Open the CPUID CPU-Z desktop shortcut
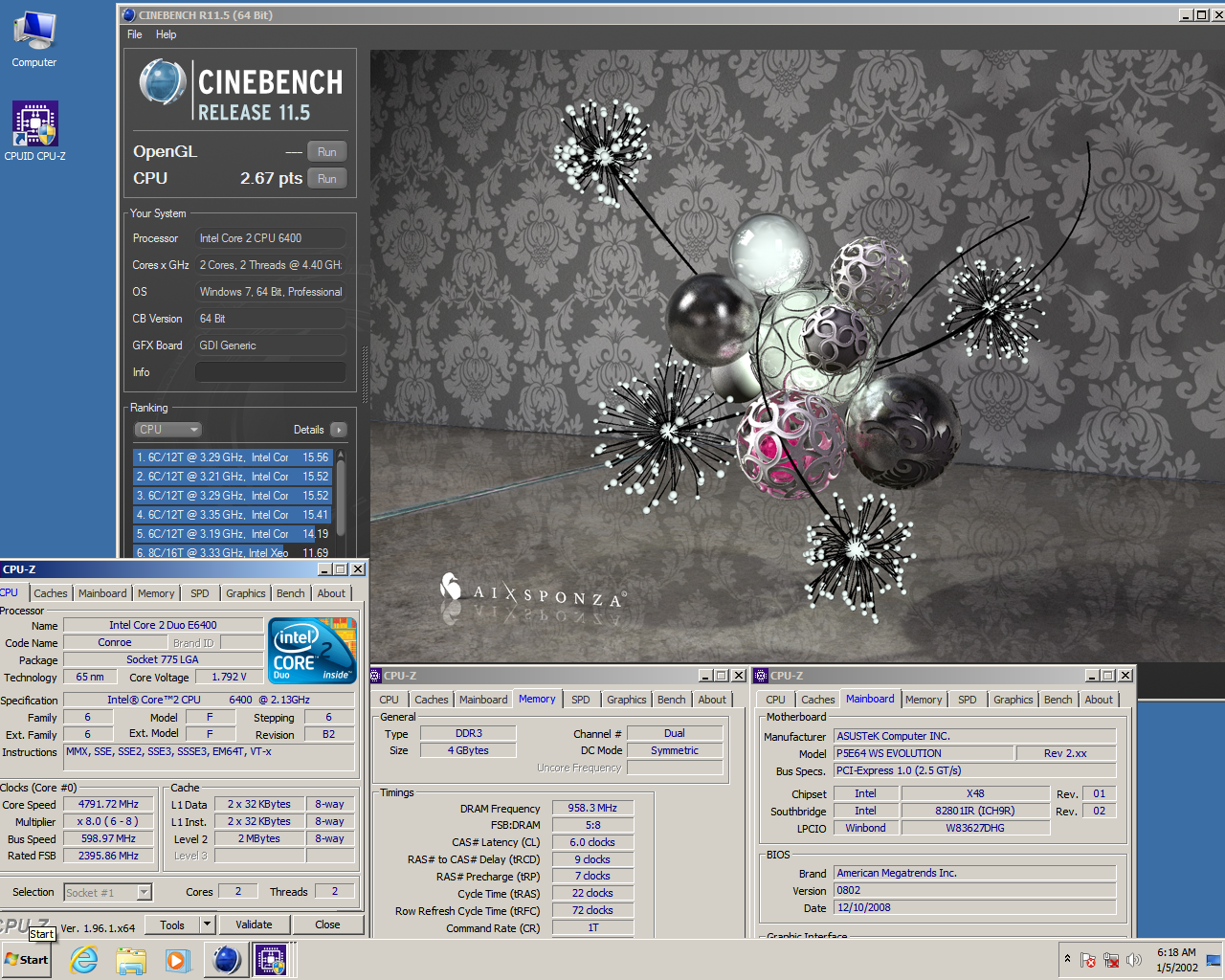Viewport: 1225px width, 980px height. coord(35,131)
